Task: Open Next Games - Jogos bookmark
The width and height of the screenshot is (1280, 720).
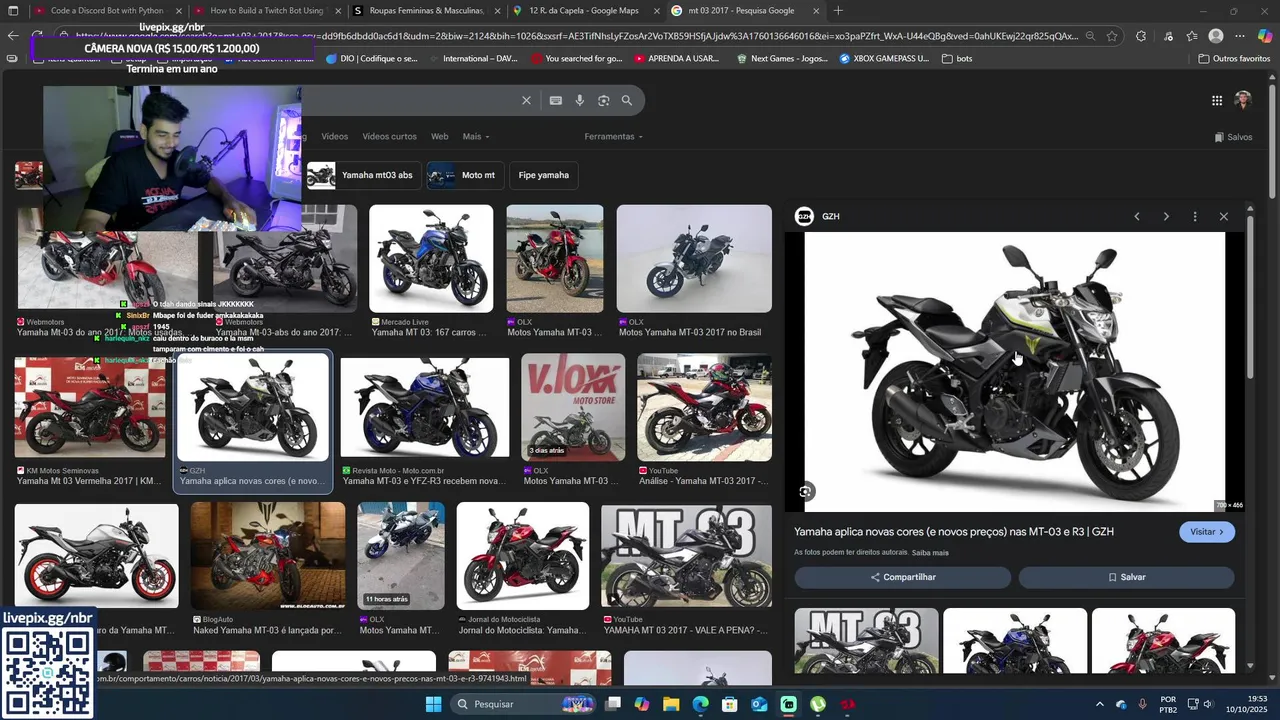Action: [x=782, y=58]
